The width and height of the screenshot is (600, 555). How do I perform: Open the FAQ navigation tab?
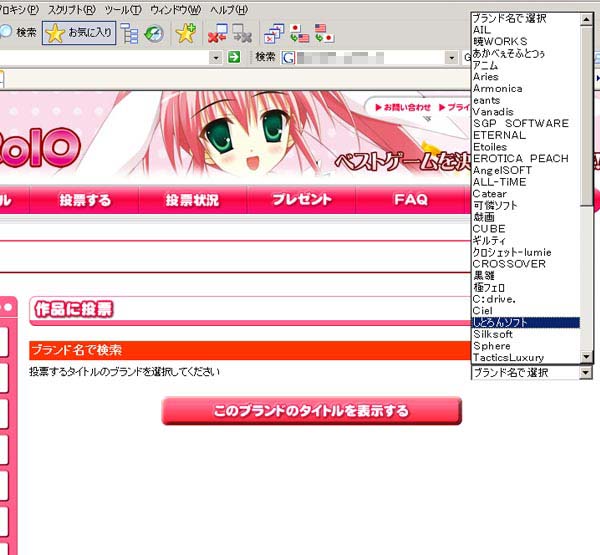[410, 200]
